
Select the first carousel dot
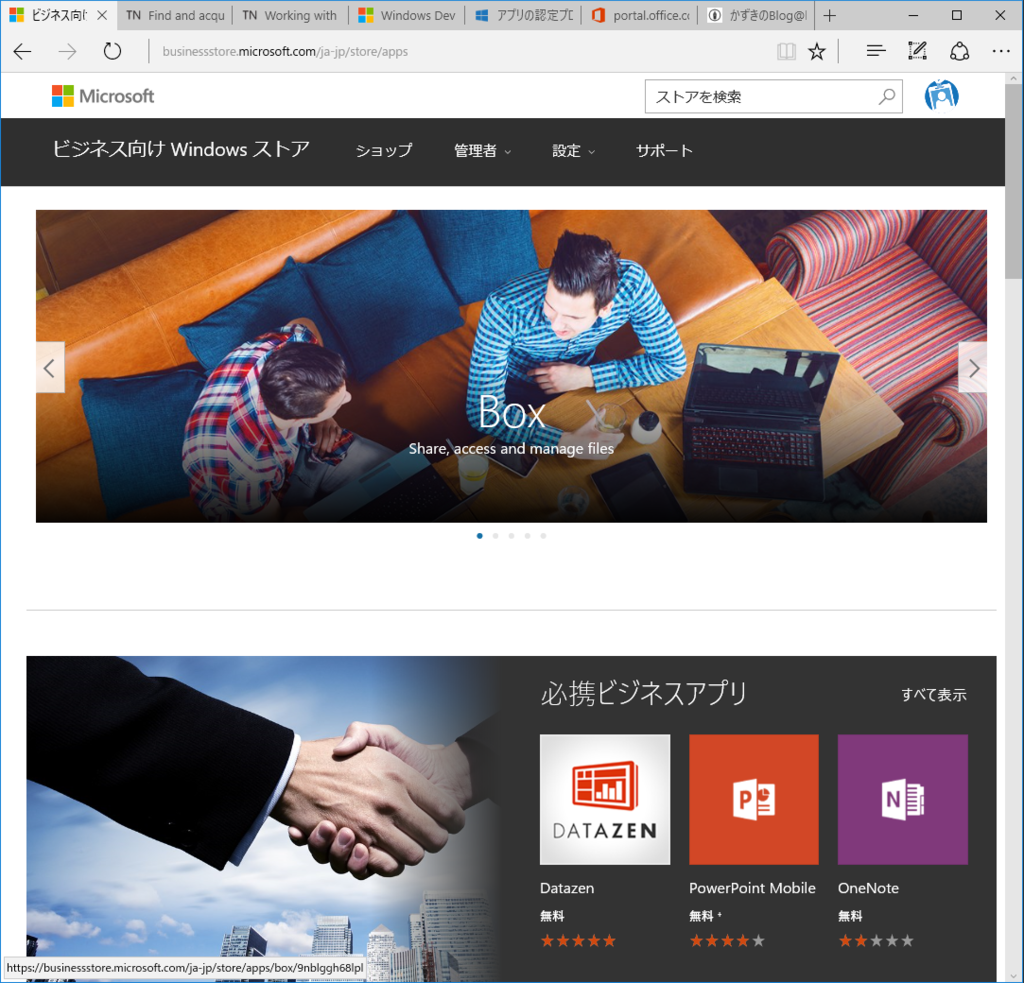480,536
